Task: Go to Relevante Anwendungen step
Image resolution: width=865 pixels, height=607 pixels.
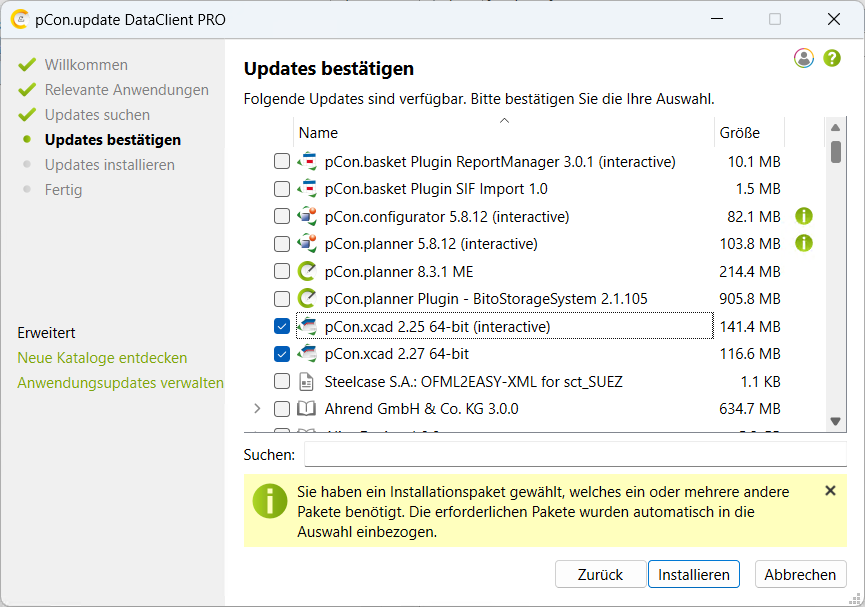Action: click(x=126, y=89)
